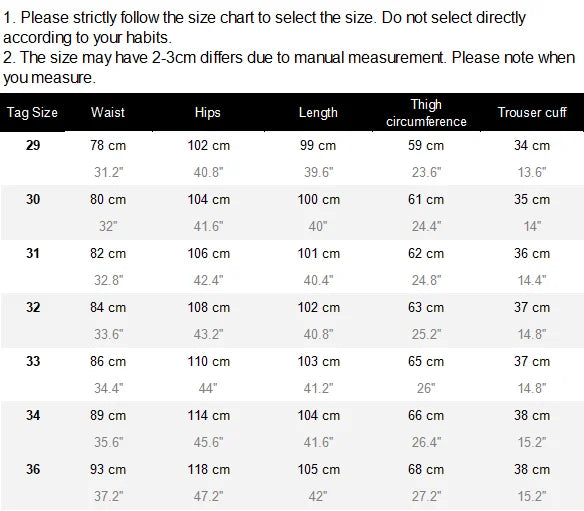
Task: Click the Trouser cuff header
Action: 532,112
